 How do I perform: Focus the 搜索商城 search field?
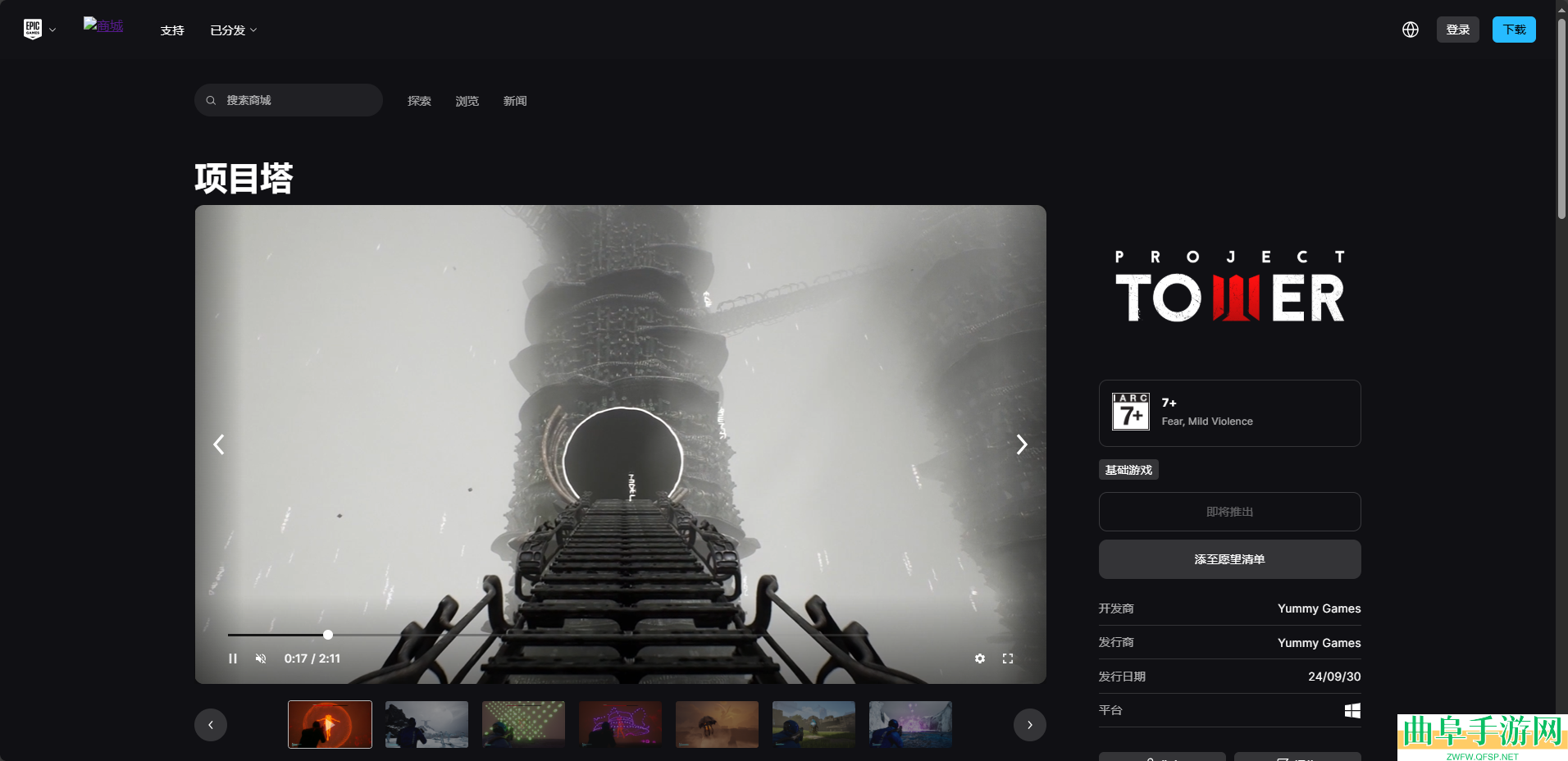[289, 100]
